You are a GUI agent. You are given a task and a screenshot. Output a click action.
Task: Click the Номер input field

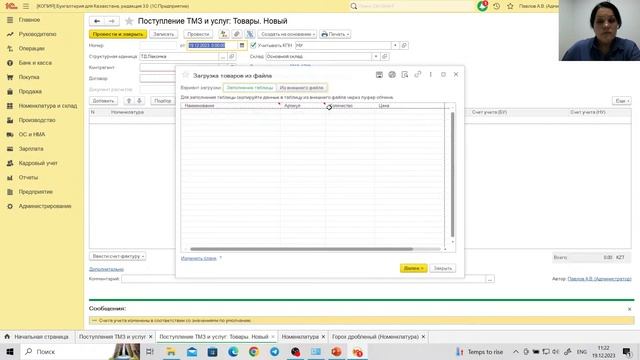(158, 45)
